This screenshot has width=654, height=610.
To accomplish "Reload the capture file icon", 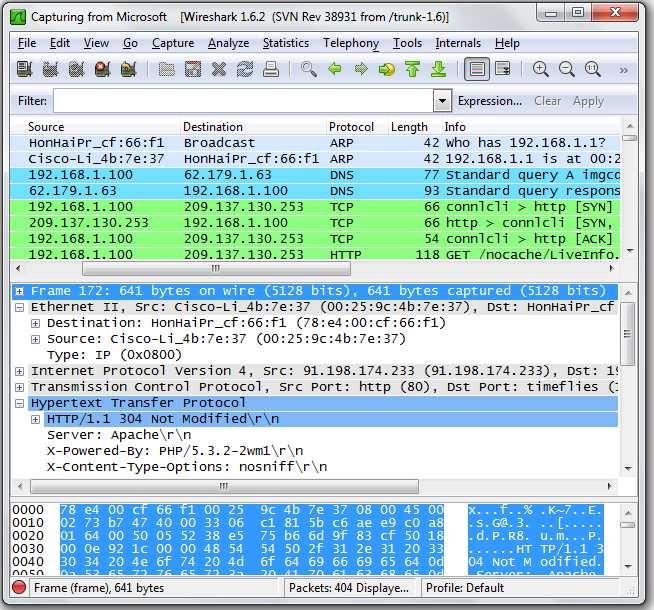I will coord(244,69).
